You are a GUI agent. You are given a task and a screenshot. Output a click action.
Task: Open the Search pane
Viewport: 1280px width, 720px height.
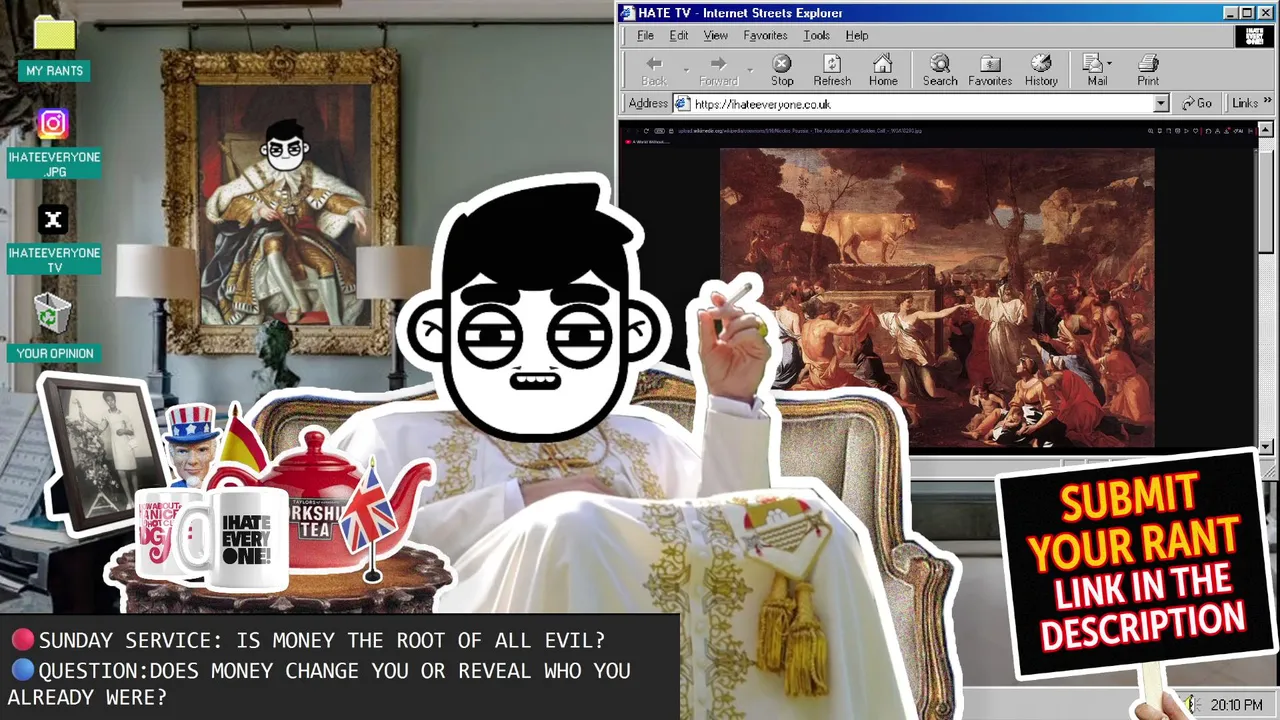(940, 71)
